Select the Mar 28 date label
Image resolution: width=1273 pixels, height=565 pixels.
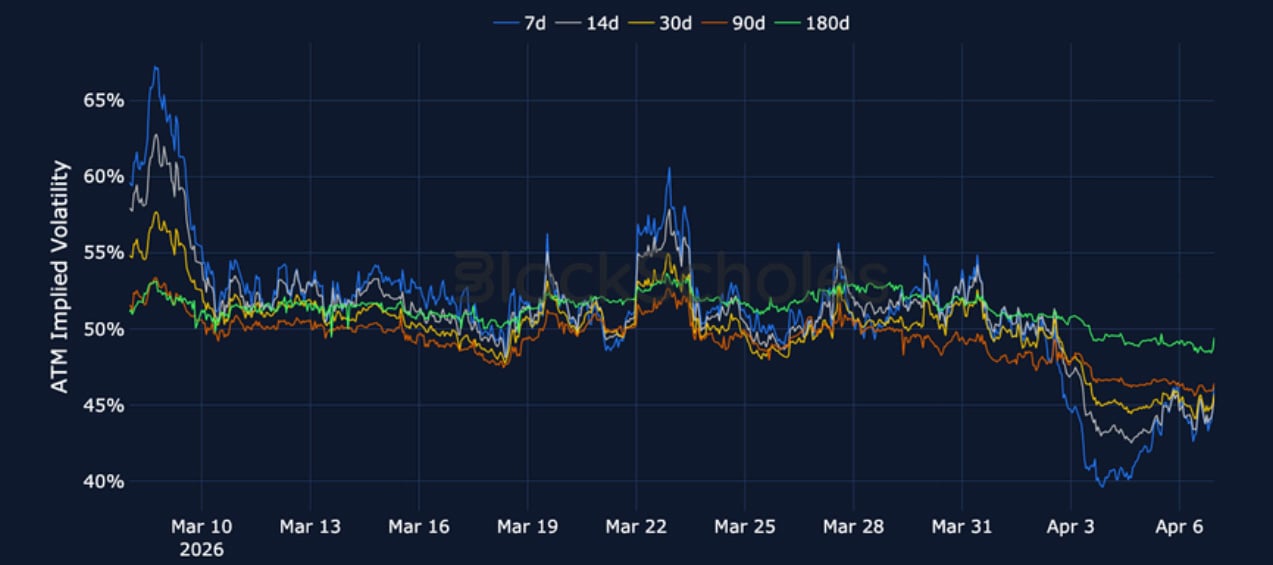(x=853, y=526)
